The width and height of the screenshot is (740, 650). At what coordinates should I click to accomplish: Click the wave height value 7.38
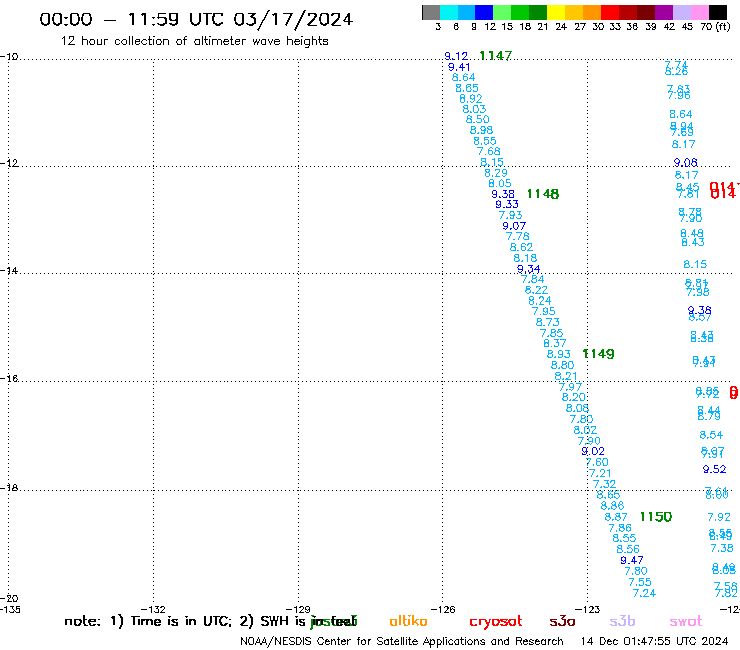[722, 548]
